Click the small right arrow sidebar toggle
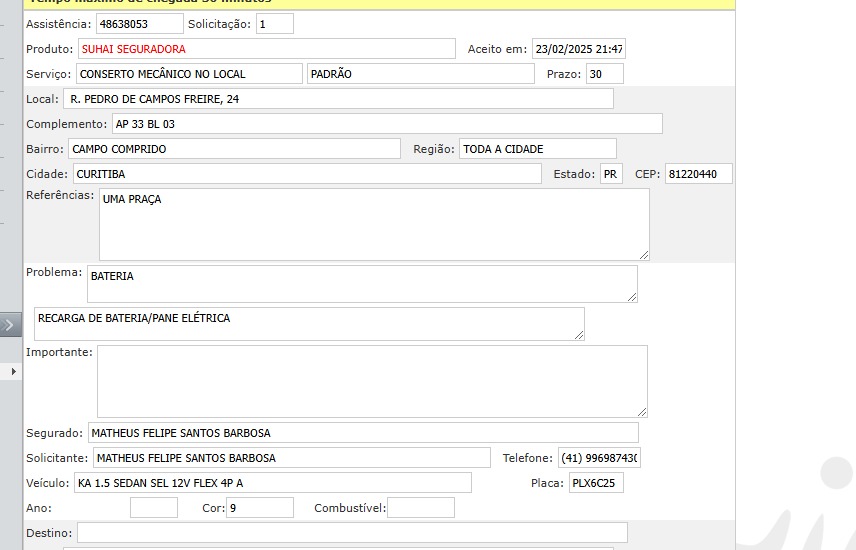Viewport: 856px width, 550px height. (13, 371)
